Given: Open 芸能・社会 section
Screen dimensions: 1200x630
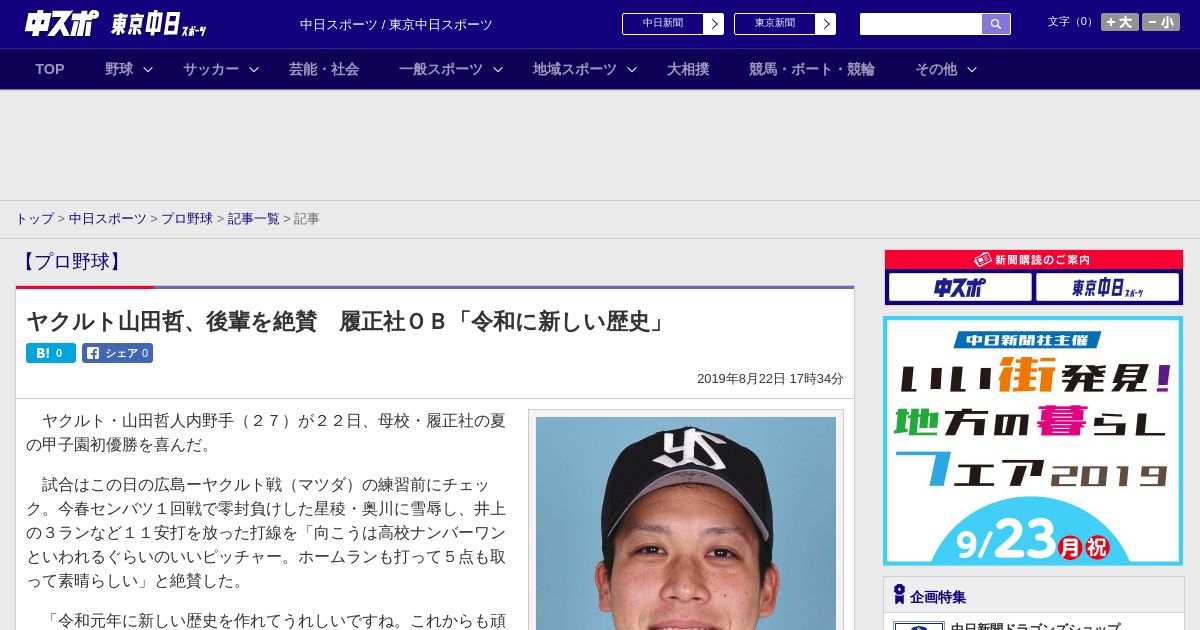Looking at the screenshot, I should (324, 69).
